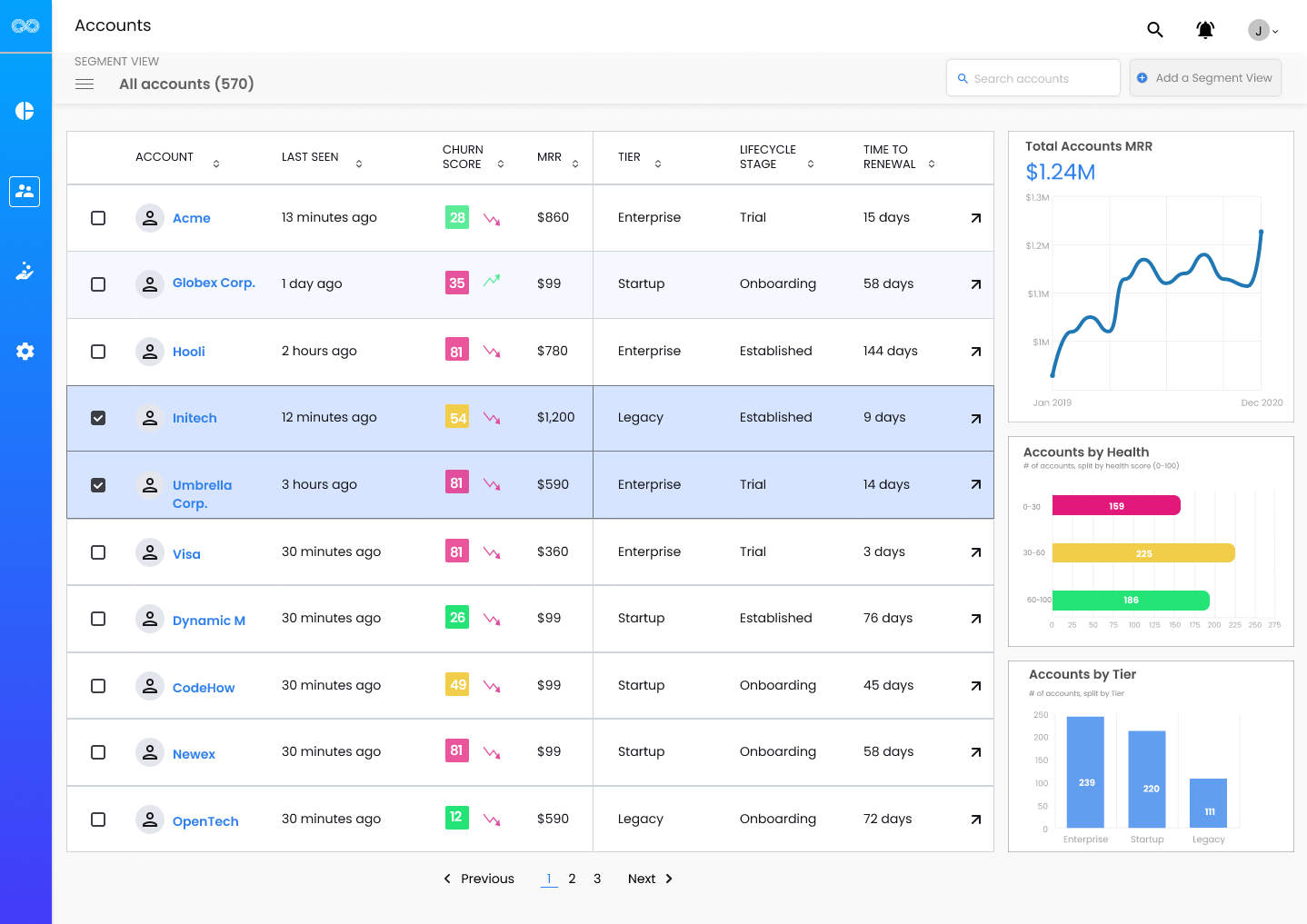The width and height of the screenshot is (1307, 924).
Task: Sort by Tier column arrows
Action: click(x=658, y=164)
